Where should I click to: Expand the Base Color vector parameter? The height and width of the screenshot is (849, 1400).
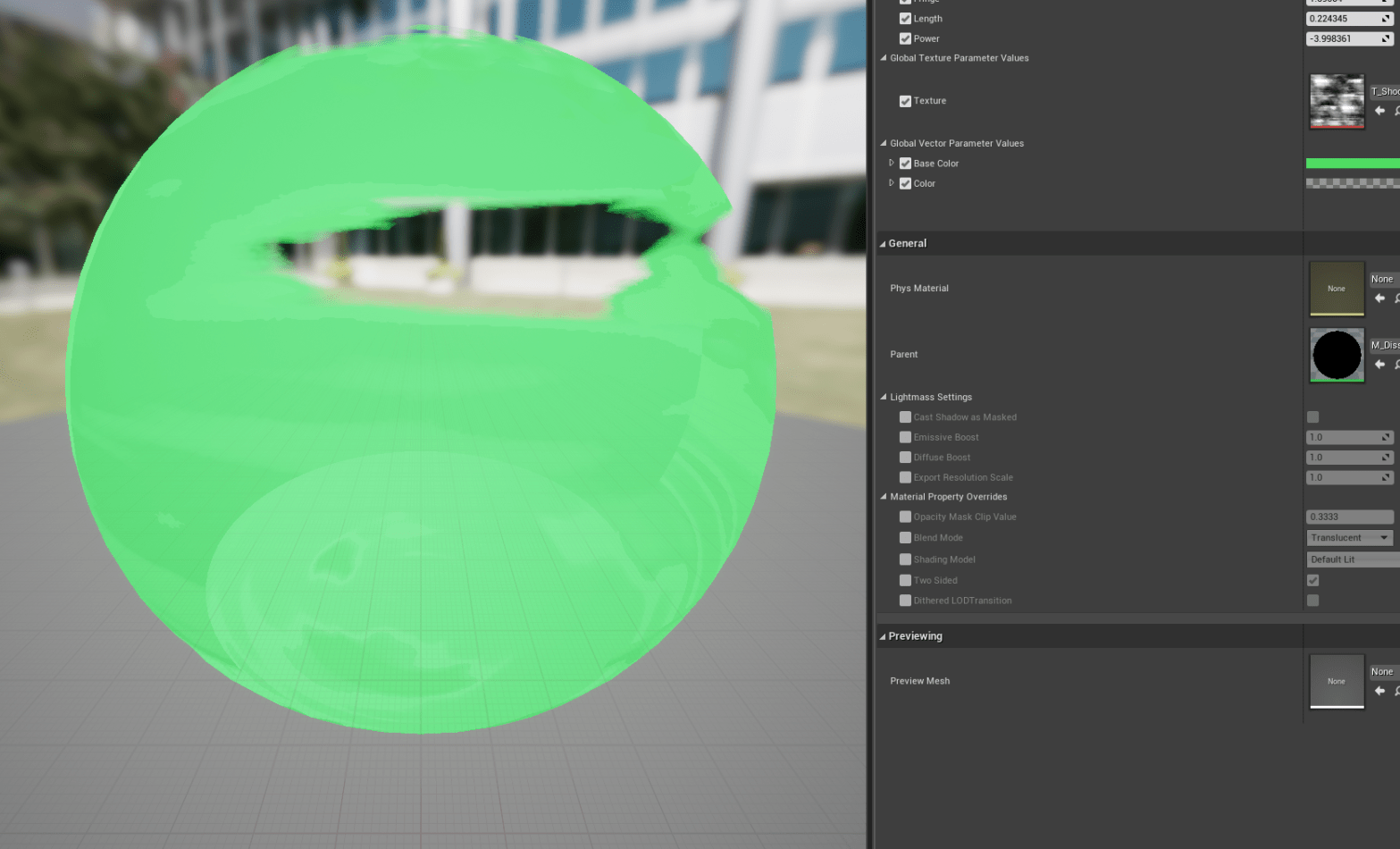pos(891,164)
